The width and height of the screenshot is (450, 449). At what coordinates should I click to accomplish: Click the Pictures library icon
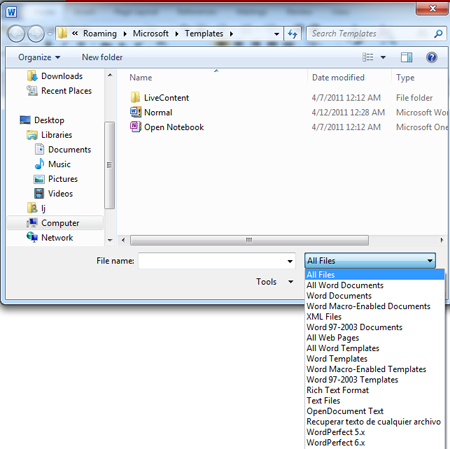pos(39,179)
